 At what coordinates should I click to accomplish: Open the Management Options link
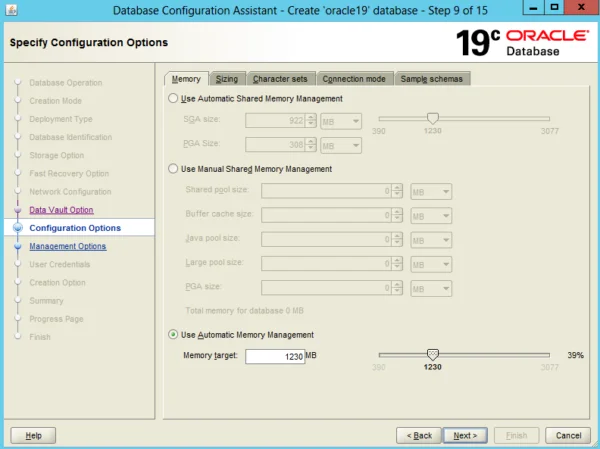[68, 246]
